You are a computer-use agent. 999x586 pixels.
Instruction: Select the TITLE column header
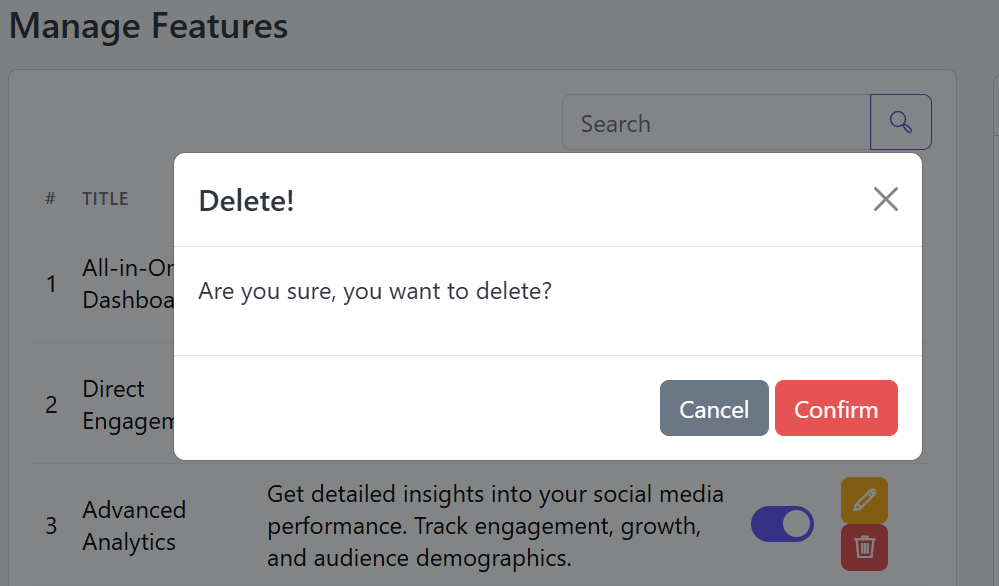click(105, 199)
